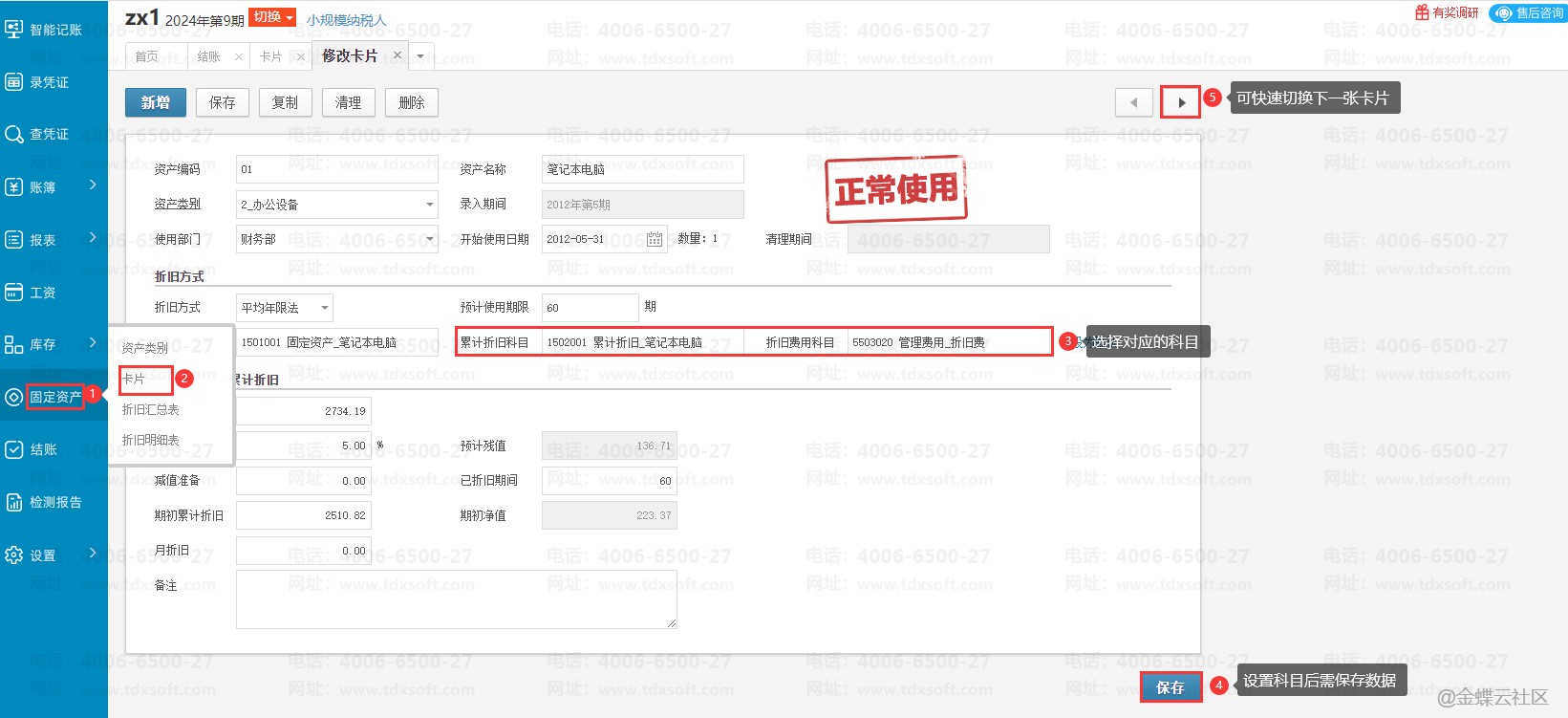Go to previous card with left arrow

pyautogui.click(x=1134, y=102)
